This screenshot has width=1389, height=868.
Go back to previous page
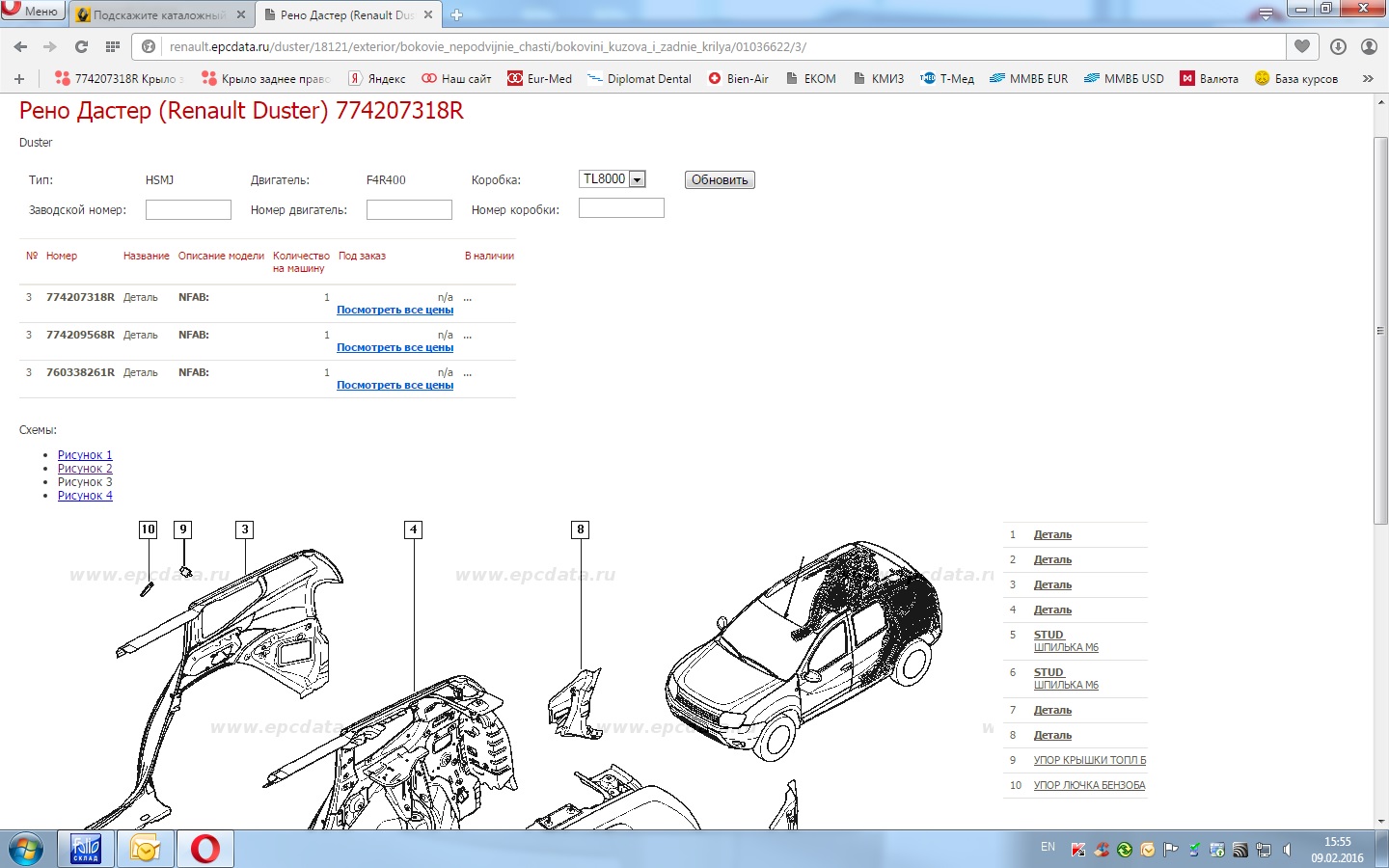coord(20,46)
